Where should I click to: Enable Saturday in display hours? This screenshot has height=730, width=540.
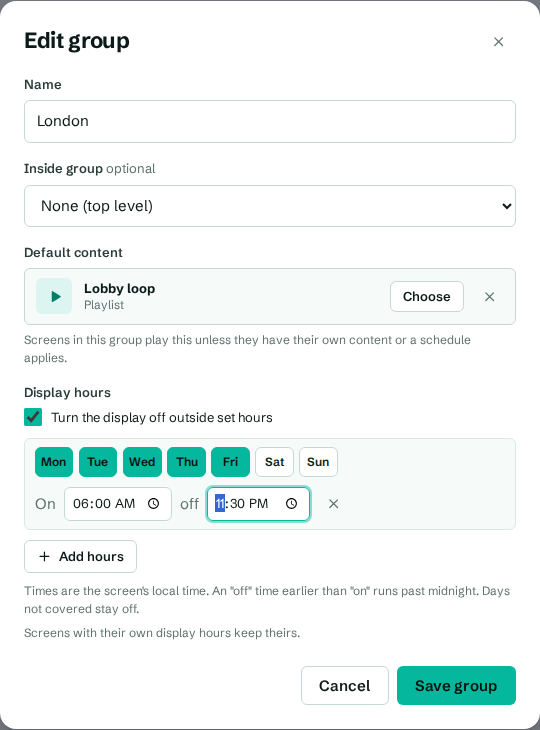tap(274, 462)
